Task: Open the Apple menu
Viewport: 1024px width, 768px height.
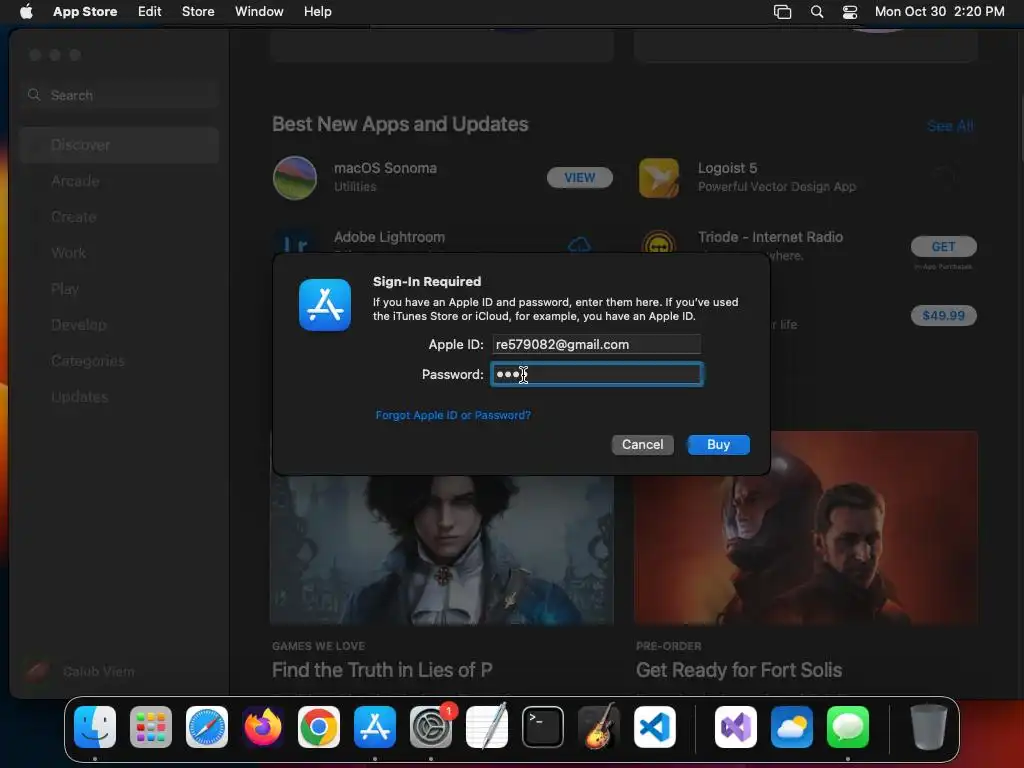Action: 26,11
